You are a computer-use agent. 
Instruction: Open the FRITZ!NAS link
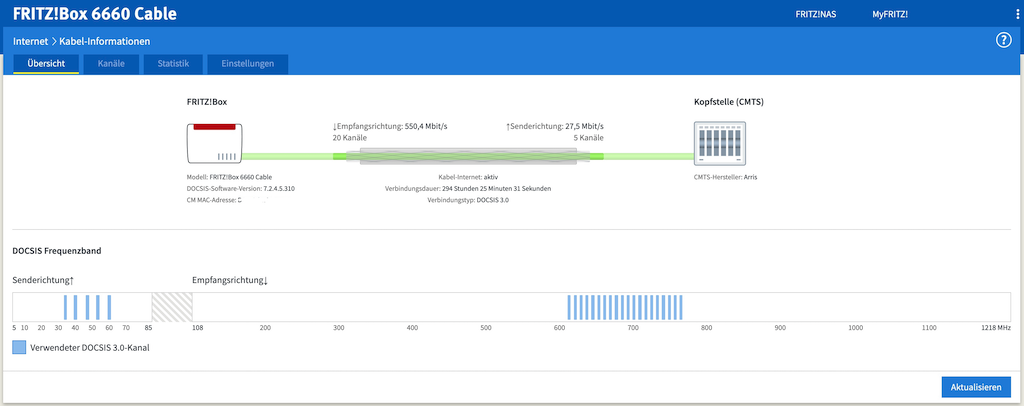point(815,14)
